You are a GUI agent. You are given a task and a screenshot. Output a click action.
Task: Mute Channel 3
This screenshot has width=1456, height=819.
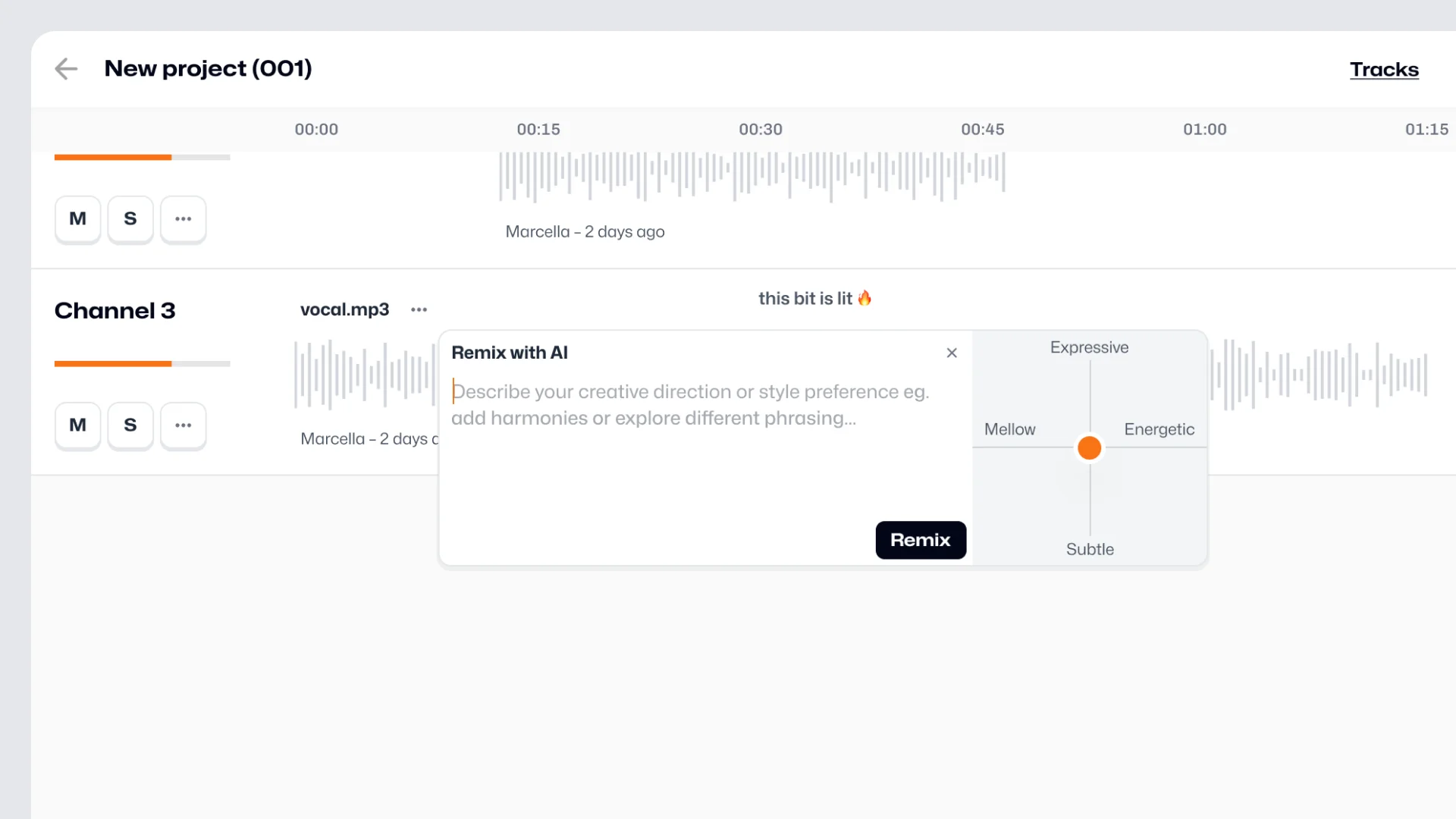point(77,425)
